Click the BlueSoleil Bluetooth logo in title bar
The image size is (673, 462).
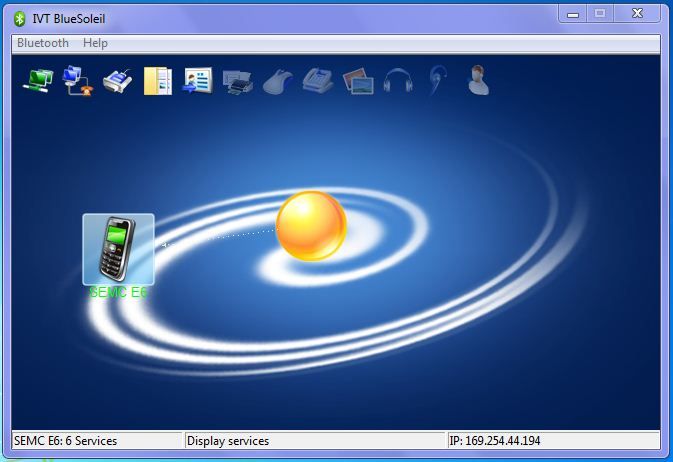click(19, 19)
